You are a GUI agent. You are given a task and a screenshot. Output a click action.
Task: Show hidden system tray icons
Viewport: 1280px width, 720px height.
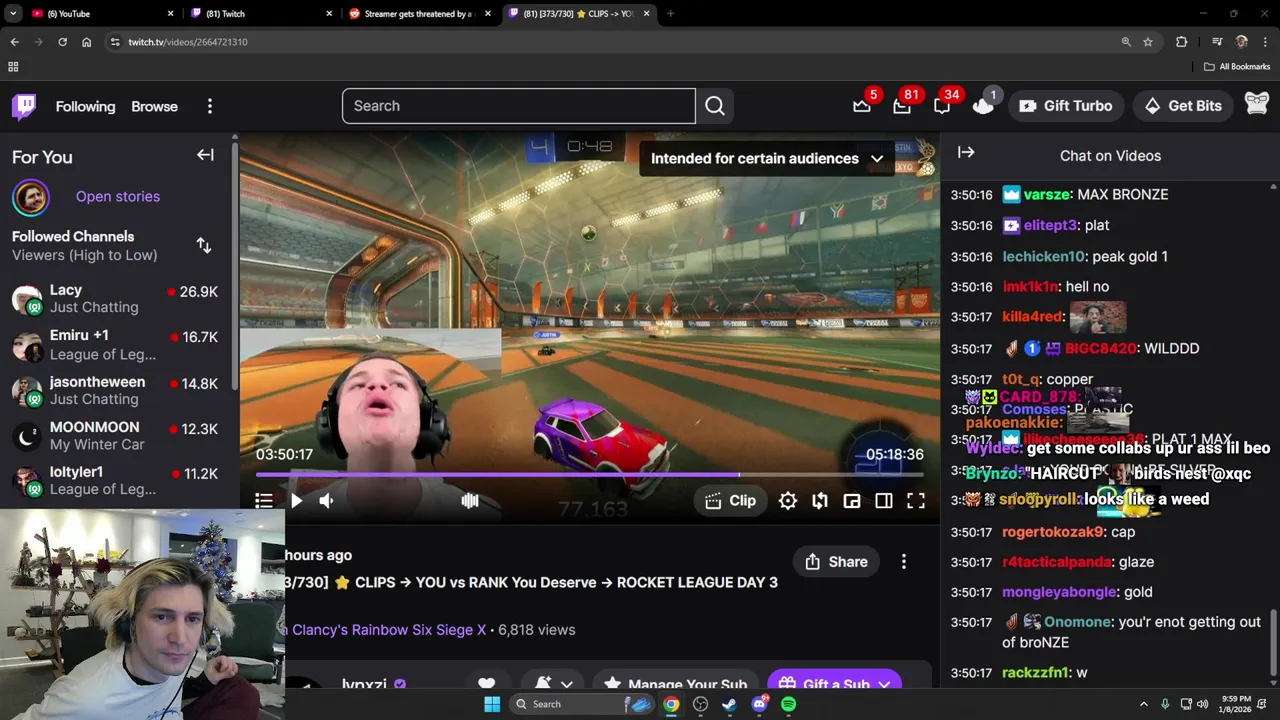click(1143, 704)
